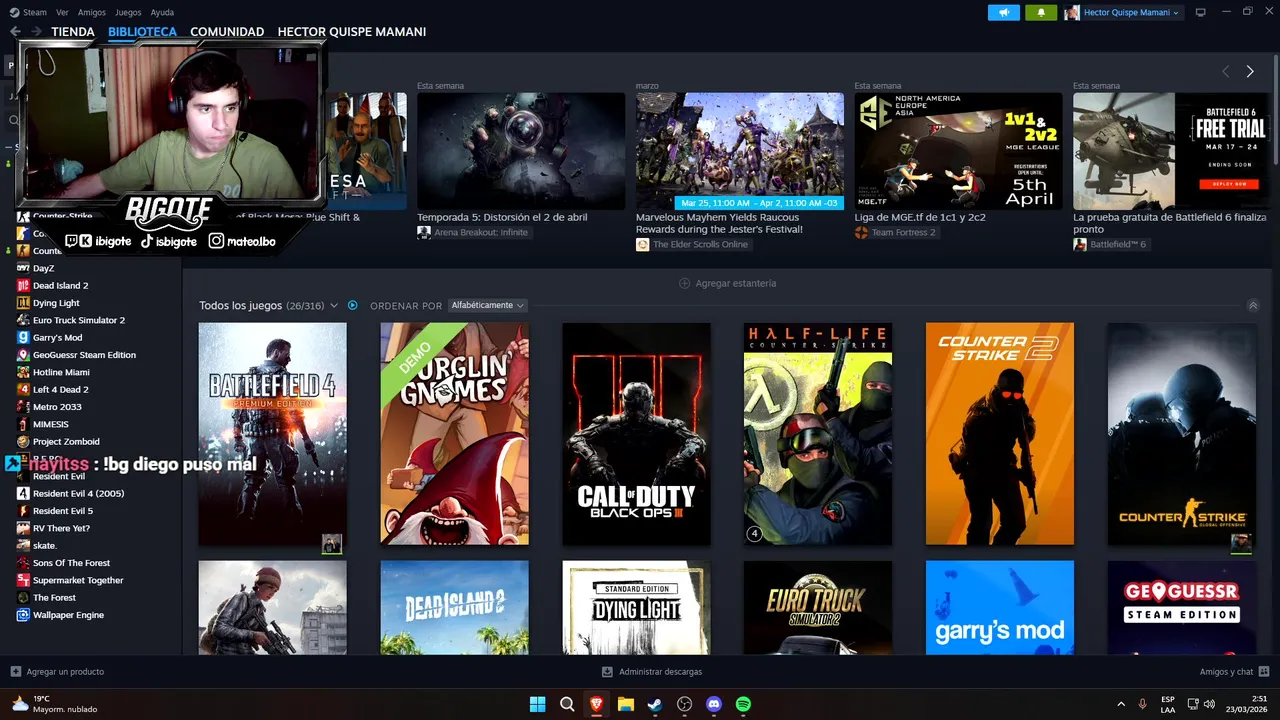Viewport: 1280px width, 720px height.
Task: Click the Administrar descargas download icon
Action: coord(607,671)
